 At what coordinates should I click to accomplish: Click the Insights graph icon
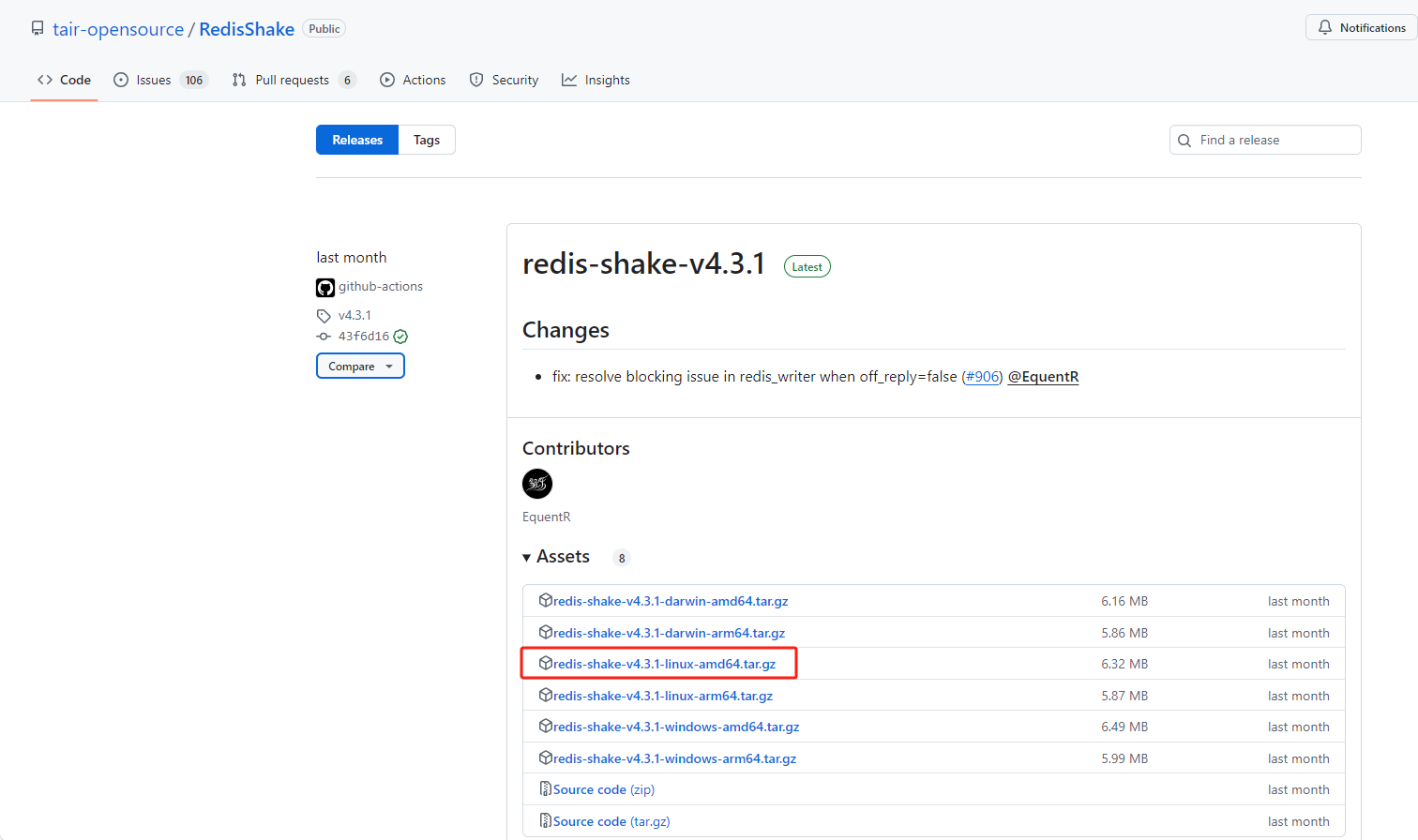click(569, 80)
